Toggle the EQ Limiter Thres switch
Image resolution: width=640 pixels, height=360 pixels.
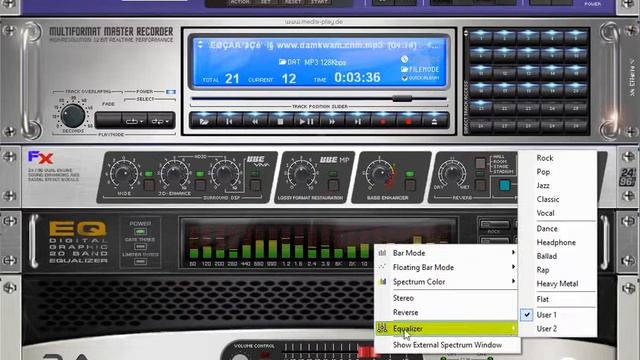click(140, 262)
